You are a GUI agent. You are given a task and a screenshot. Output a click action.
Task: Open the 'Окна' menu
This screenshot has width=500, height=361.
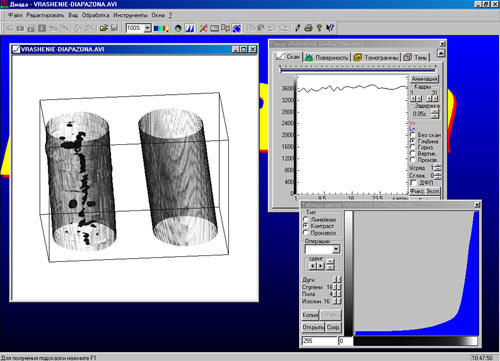[158, 15]
